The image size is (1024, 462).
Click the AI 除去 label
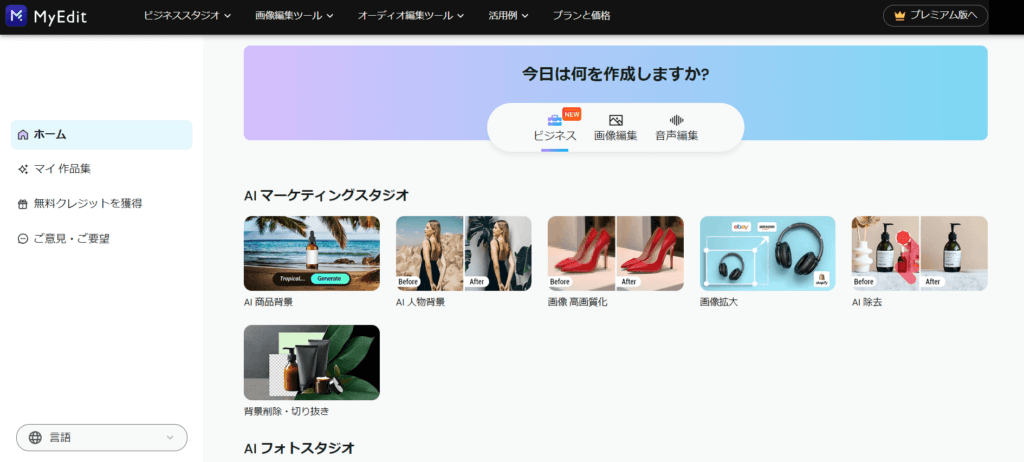point(867,303)
